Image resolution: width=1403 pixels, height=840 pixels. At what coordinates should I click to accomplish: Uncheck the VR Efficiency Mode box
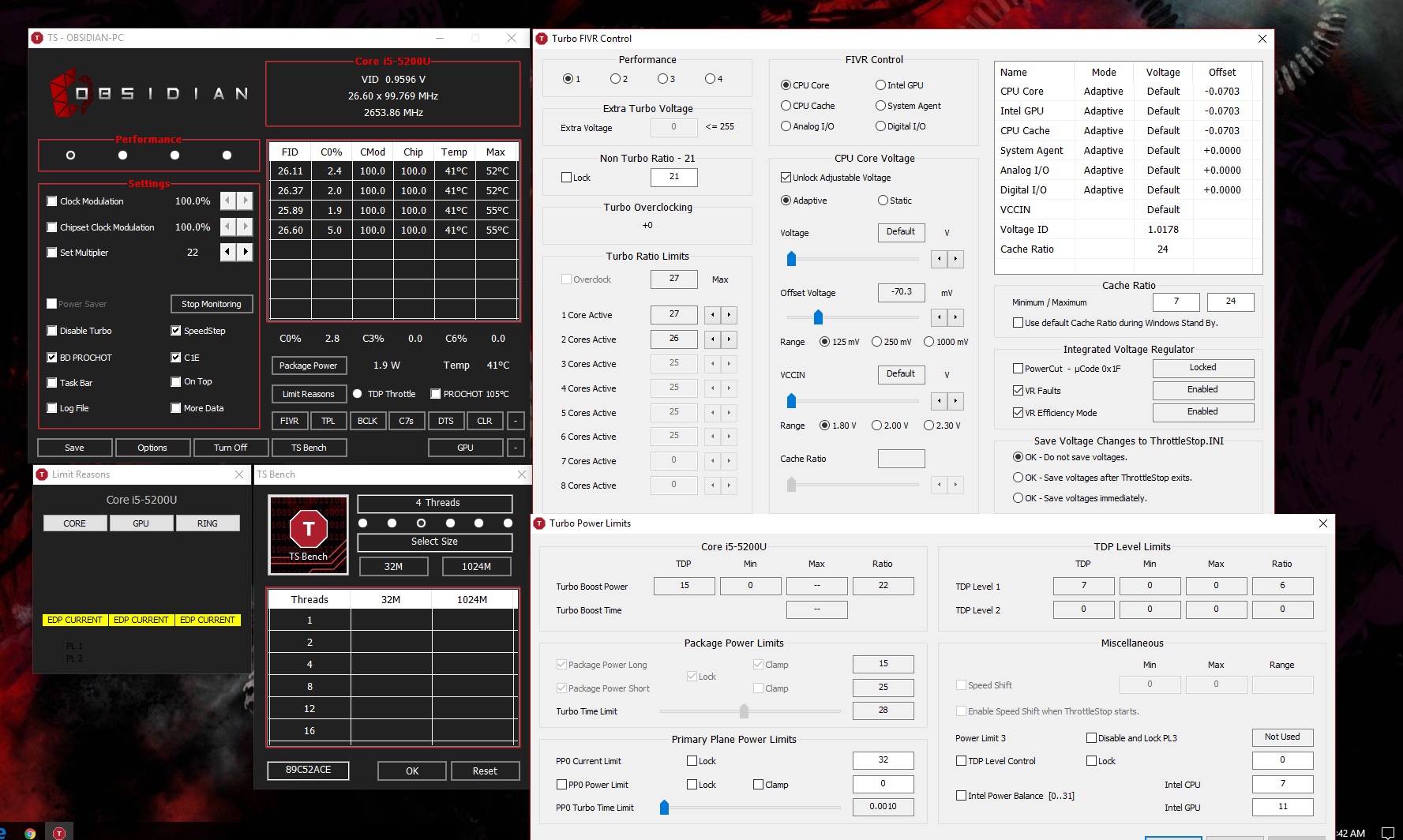coord(1018,413)
